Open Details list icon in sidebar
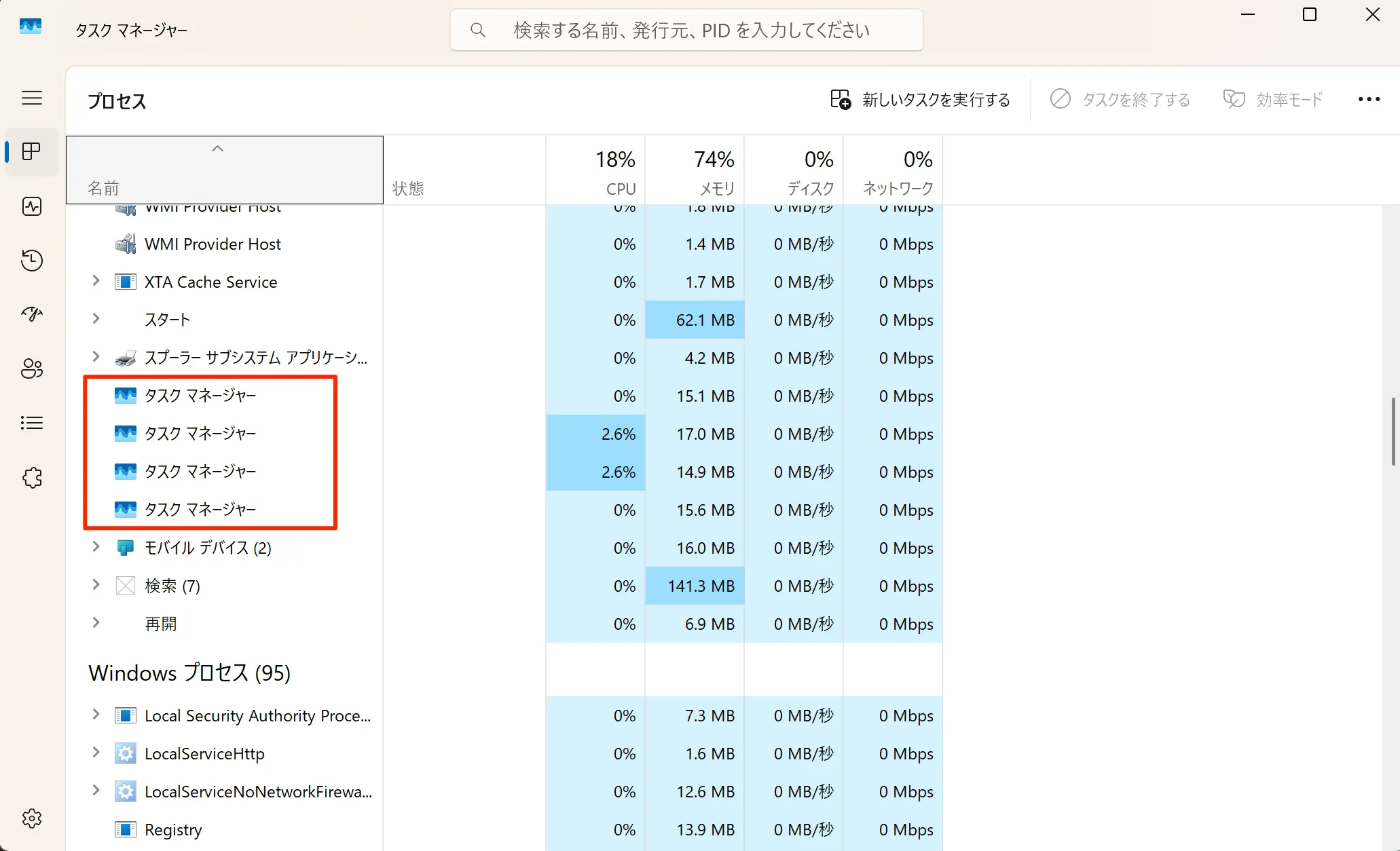Image resolution: width=1400 pixels, height=851 pixels. pyautogui.click(x=32, y=423)
